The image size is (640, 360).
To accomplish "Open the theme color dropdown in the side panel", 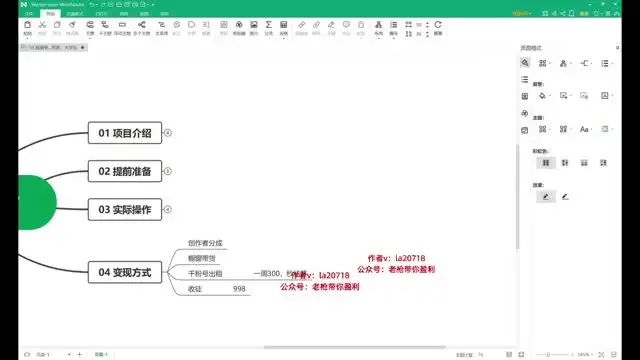I will pos(607,129).
